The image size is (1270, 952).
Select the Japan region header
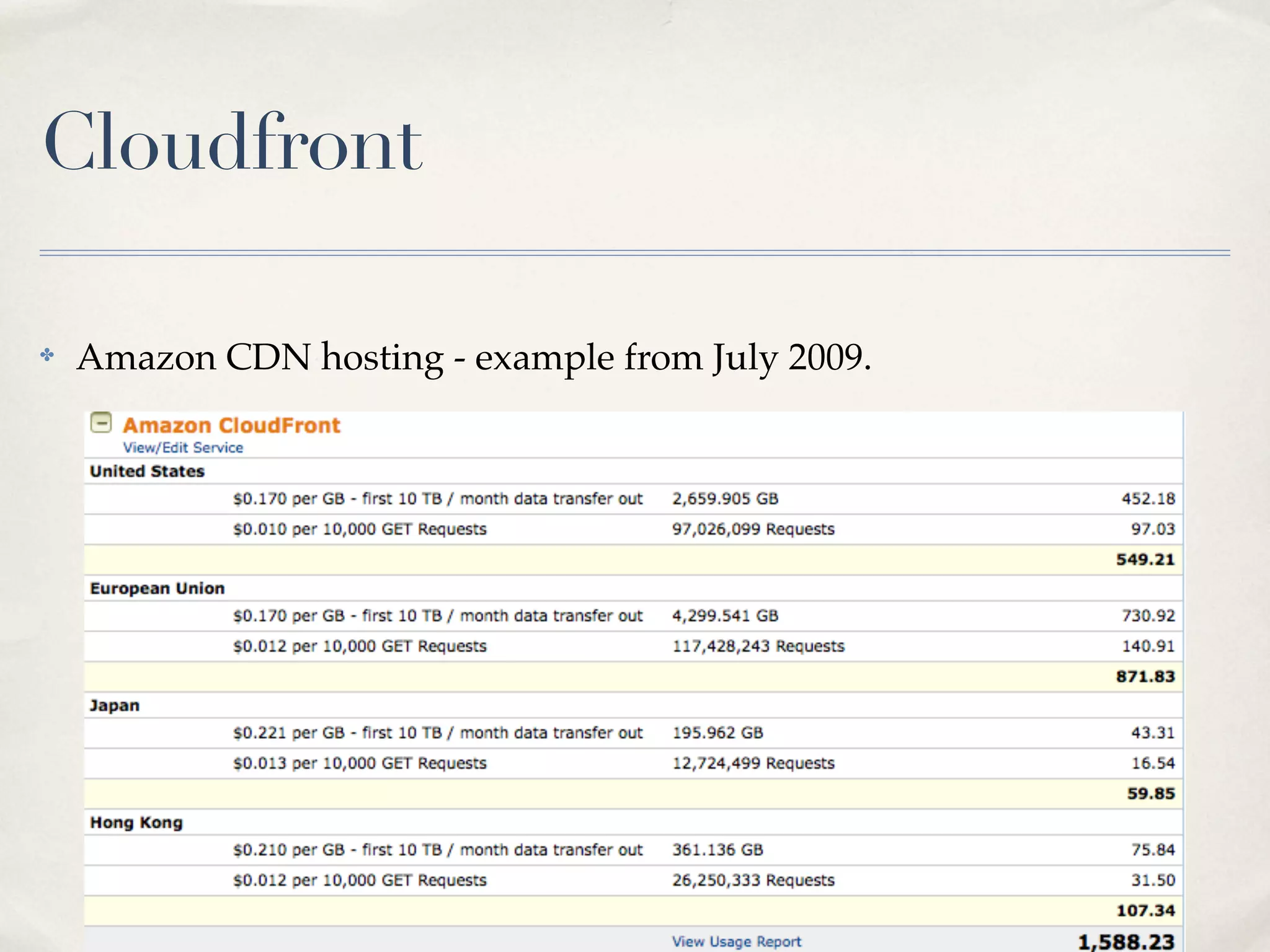click(x=115, y=706)
